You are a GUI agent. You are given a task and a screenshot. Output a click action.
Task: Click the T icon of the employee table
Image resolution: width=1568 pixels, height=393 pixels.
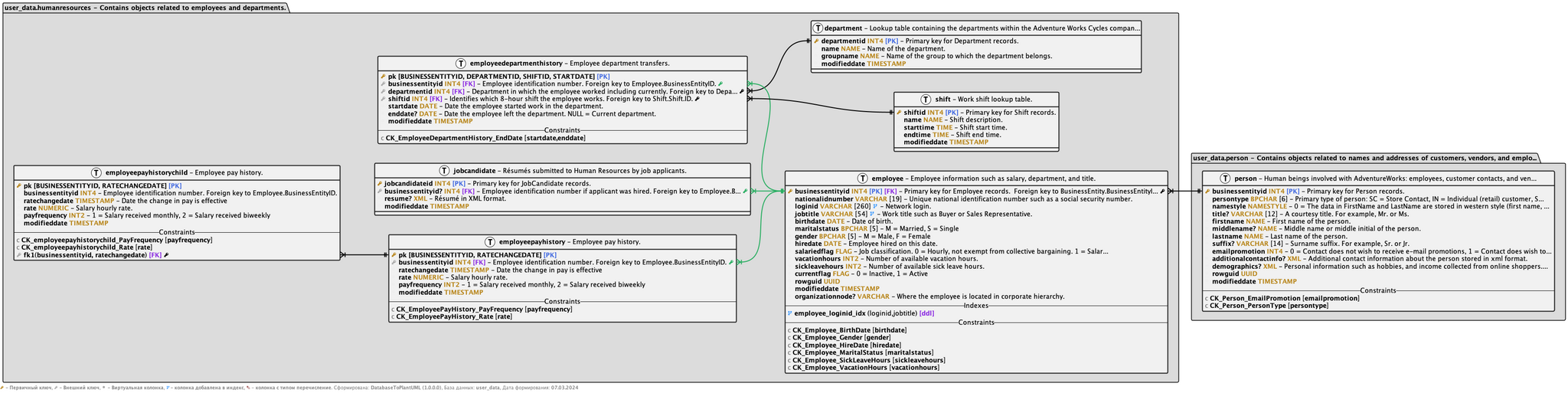pyautogui.click(x=862, y=178)
